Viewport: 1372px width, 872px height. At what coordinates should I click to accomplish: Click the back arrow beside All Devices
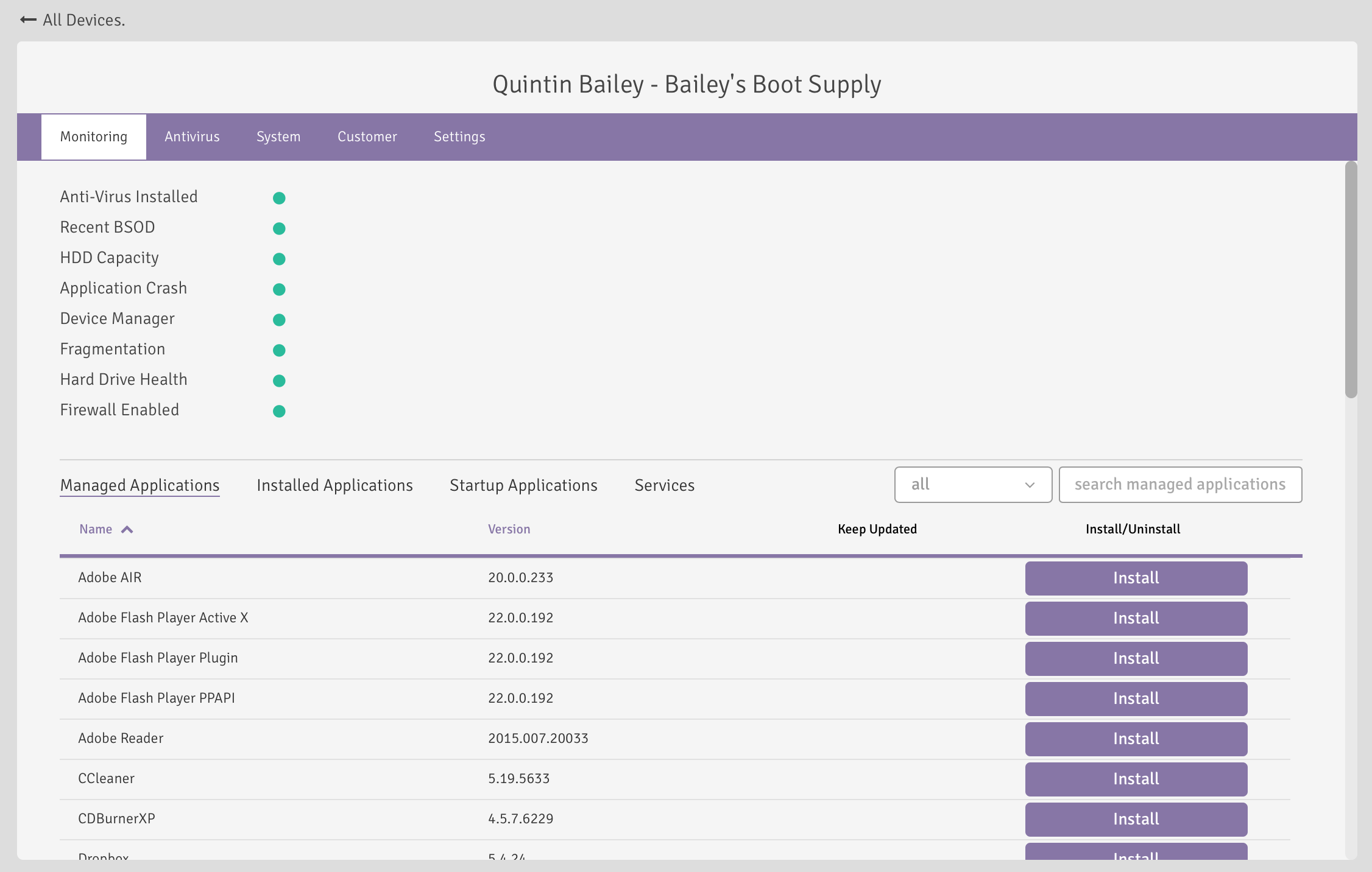click(x=28, y=20)
